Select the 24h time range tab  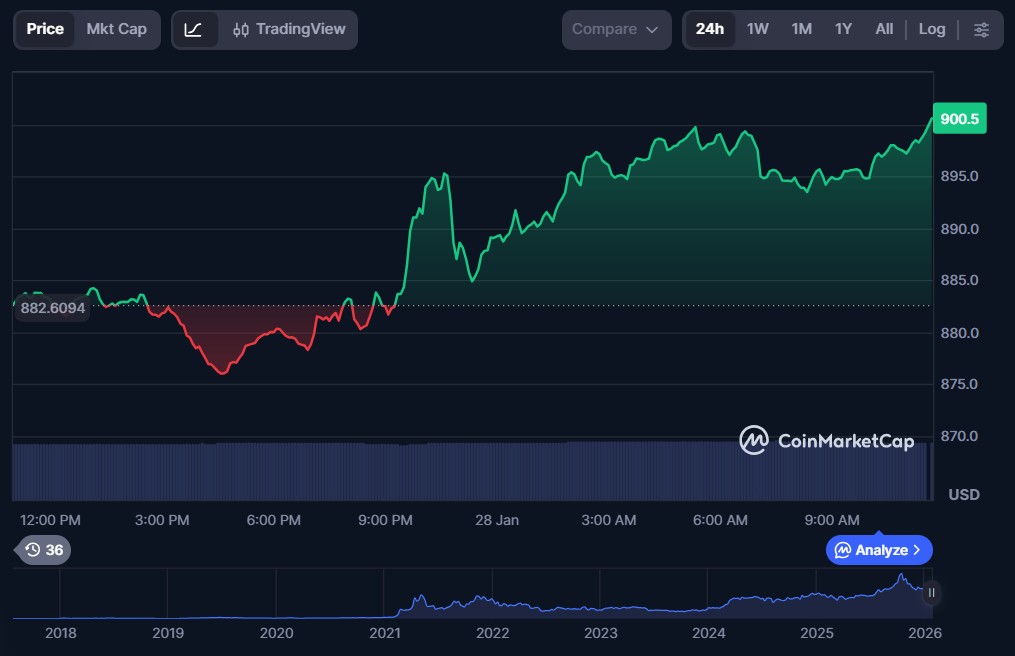click(x=709, y=30)
